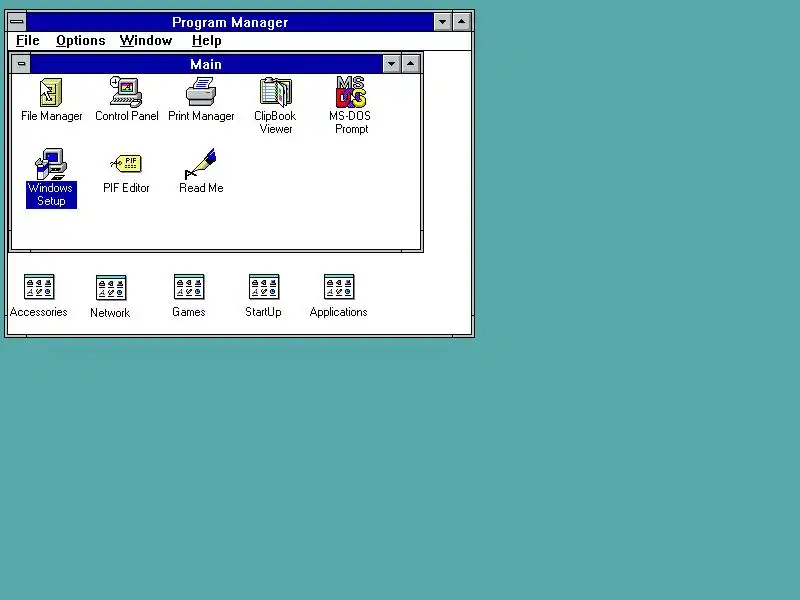The image size is (800, 600).
Task: Click the 'File Manager' label text
Action: click(x=52, y=116)
